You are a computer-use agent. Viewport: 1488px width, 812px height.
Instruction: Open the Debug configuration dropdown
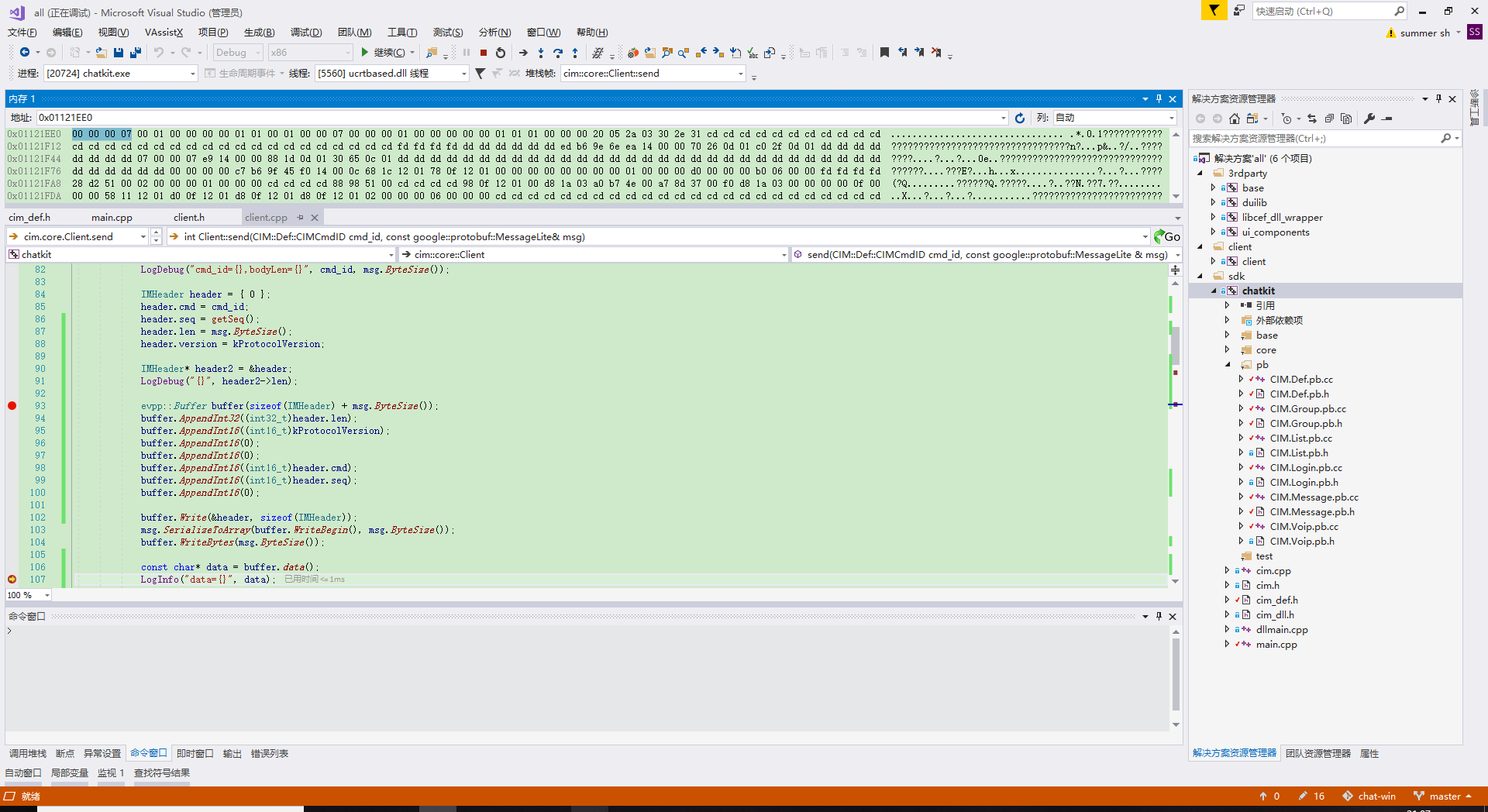click(238, 53)
